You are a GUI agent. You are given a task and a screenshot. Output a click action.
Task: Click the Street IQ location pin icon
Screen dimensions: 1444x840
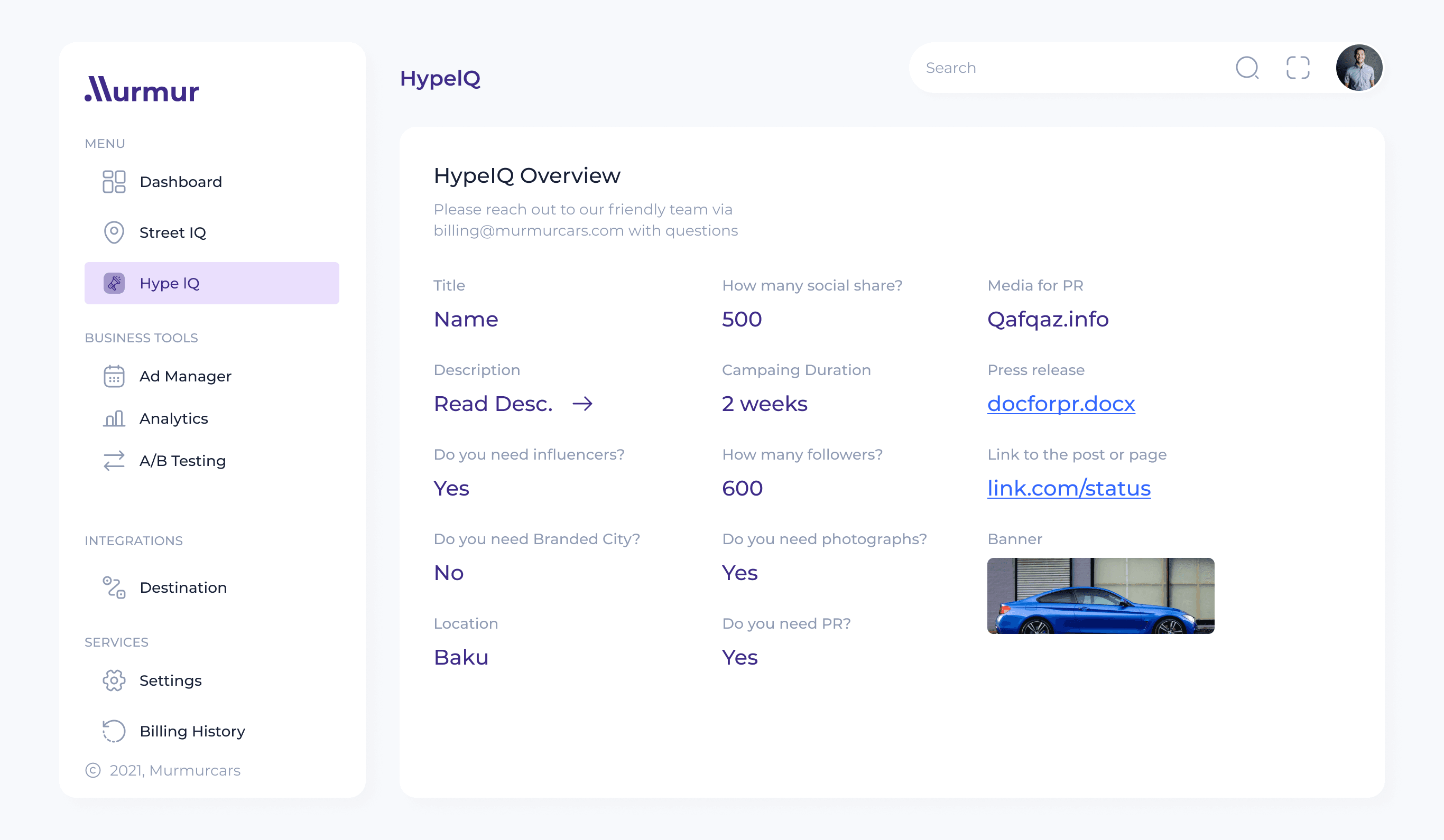114,232
